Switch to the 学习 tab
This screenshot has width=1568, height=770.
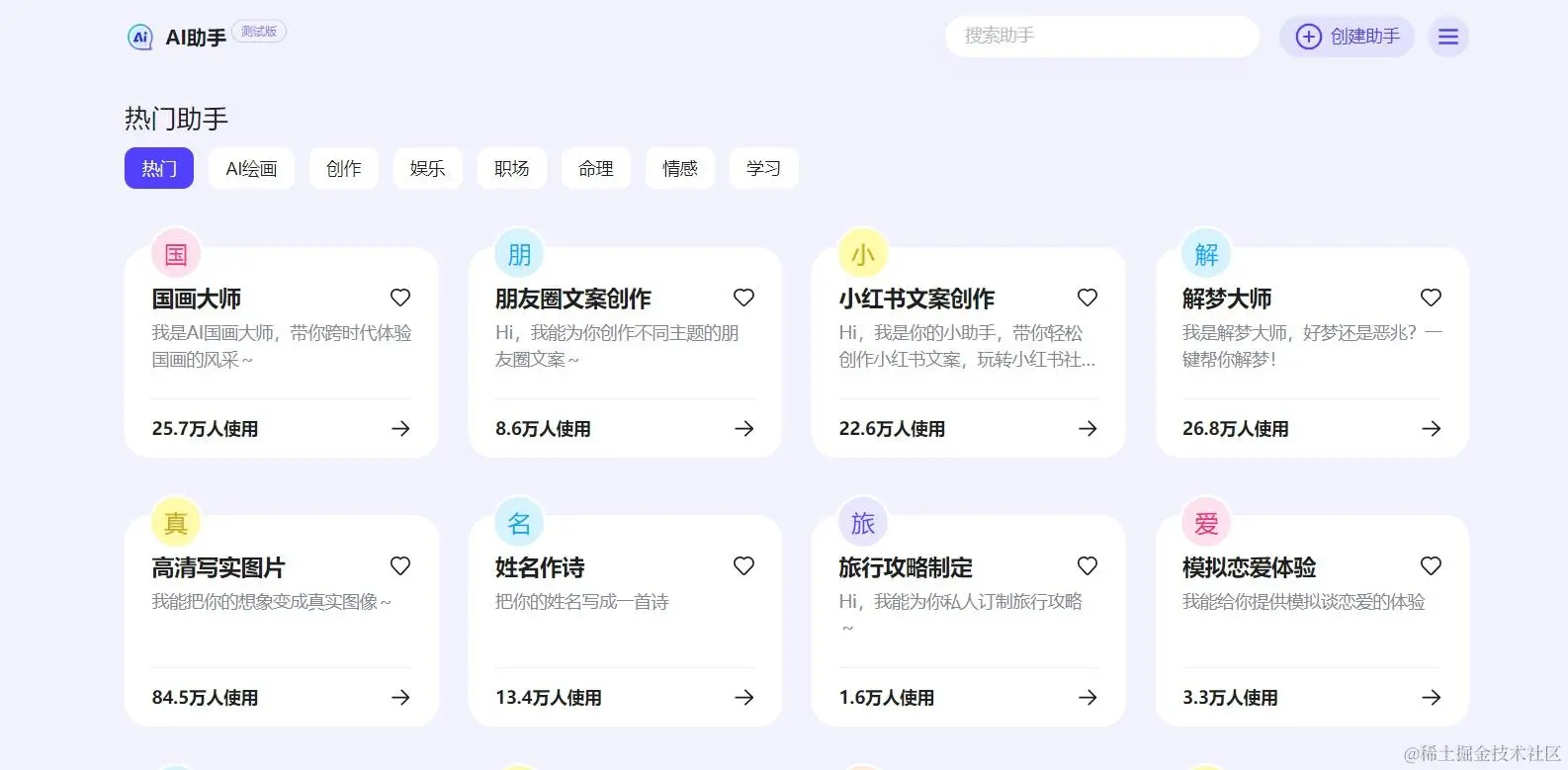764,168
